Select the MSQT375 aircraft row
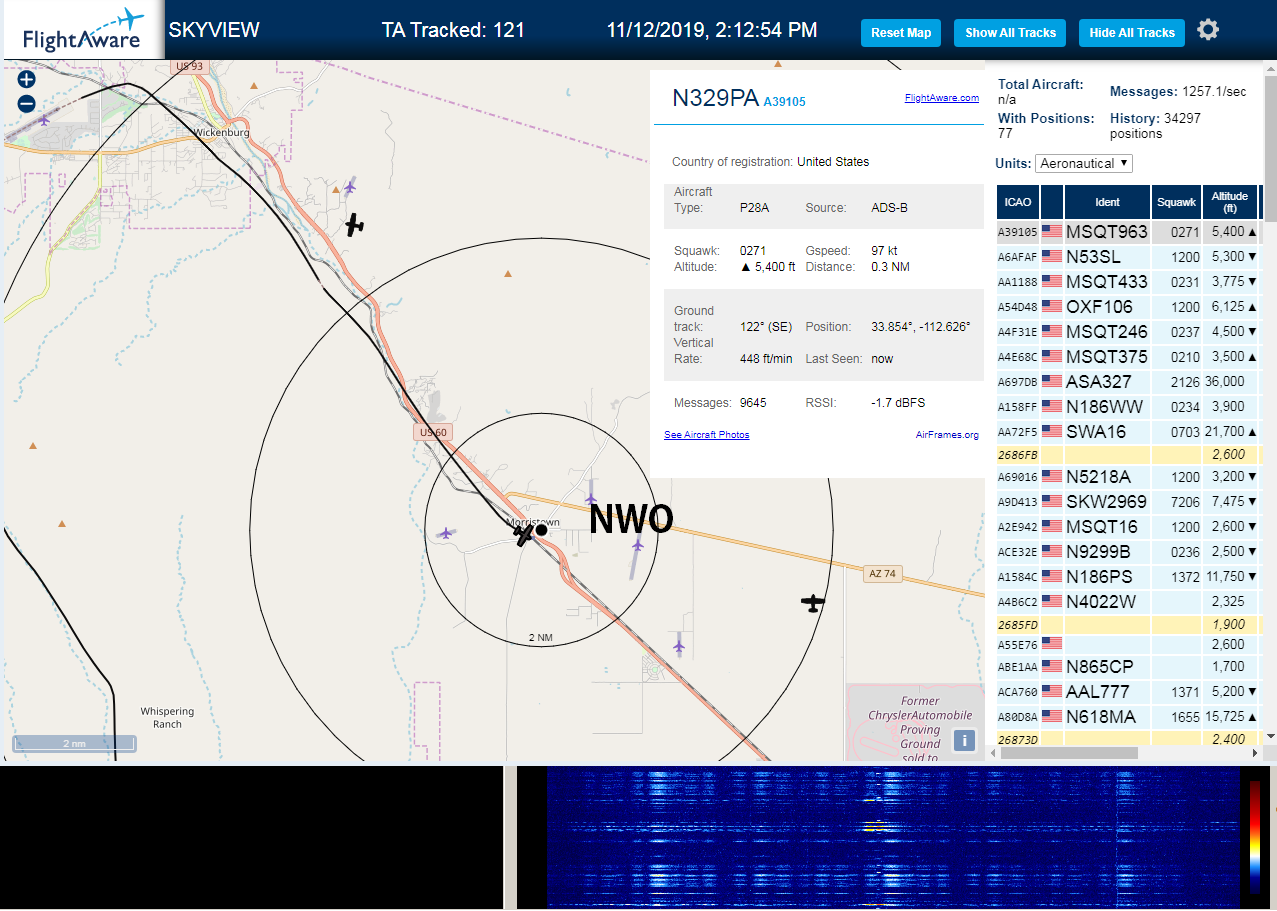This screenshot has height=911, width=1277. 1128,357
